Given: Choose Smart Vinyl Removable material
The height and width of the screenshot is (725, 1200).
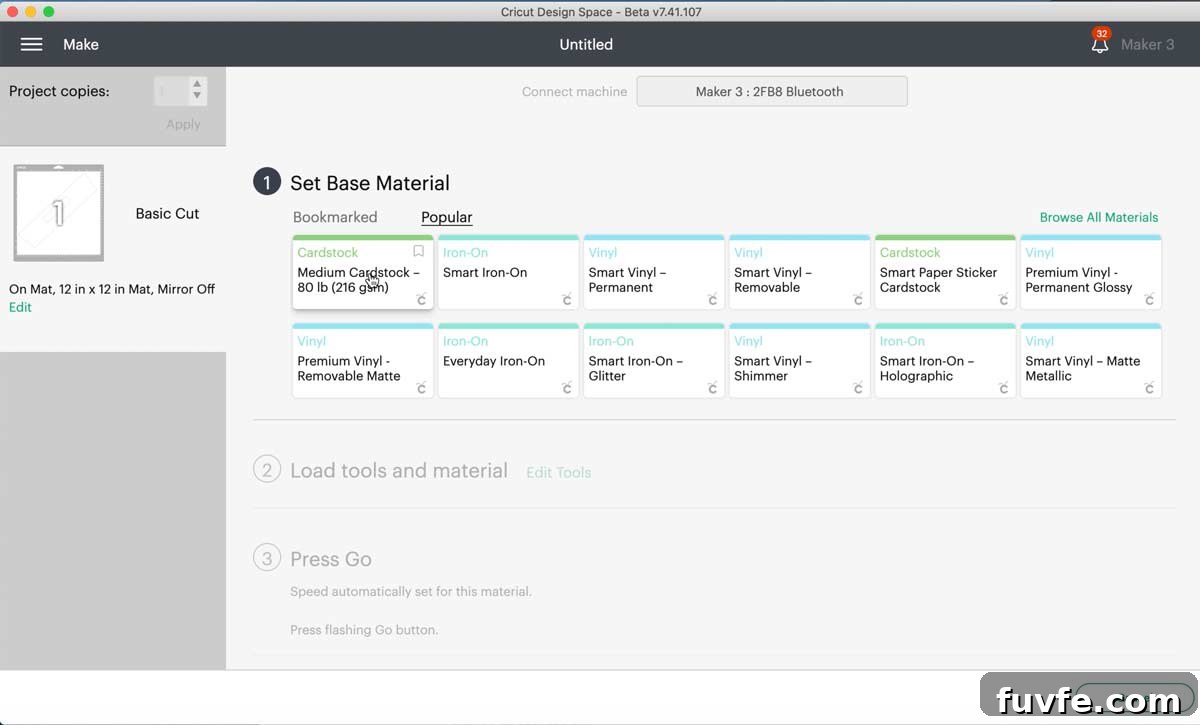Looking at the screenshot, I should tap(799, 272).
